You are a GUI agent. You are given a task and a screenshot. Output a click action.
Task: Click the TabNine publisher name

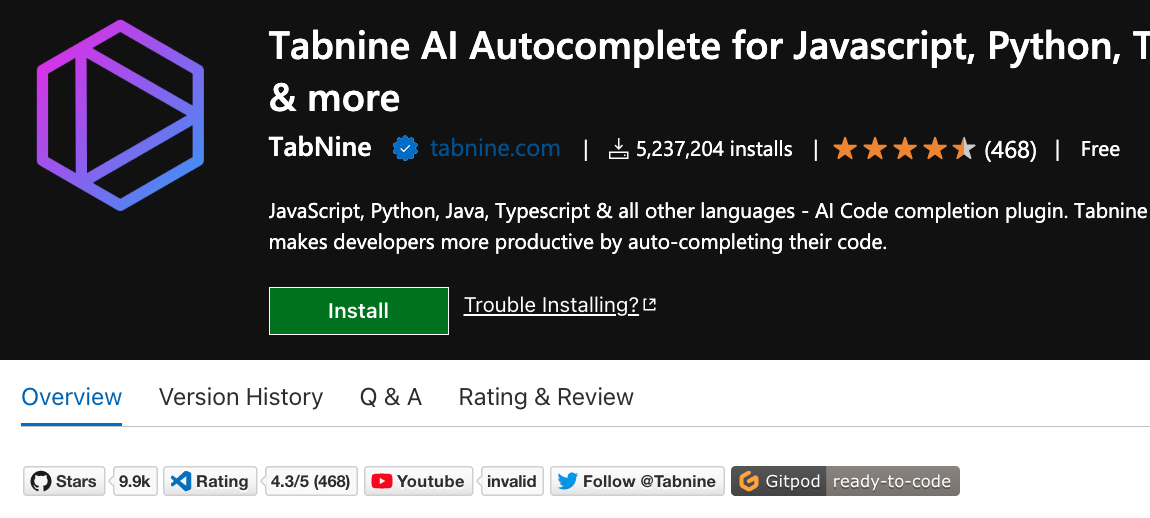click(320, 149)
